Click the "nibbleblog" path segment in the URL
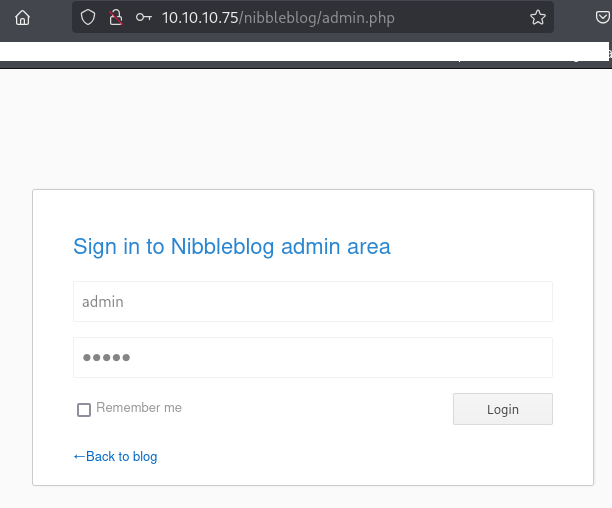Viewport: 612px width, 508px height. coord(281,17)
